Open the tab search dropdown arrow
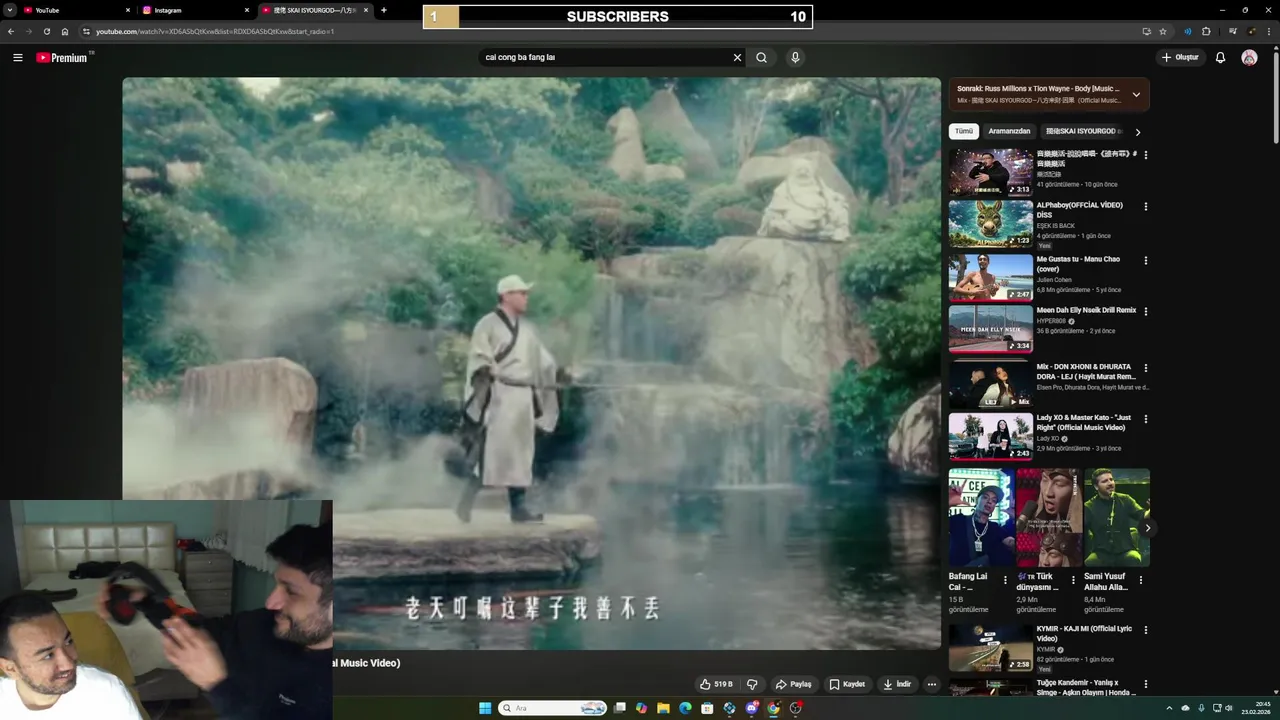The image size is (1280, 720). point(10,10)
